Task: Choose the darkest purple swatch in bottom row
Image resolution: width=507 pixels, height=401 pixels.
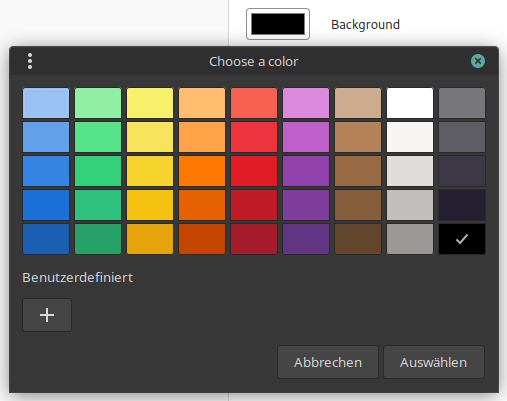Action: [x=306, y=239]
